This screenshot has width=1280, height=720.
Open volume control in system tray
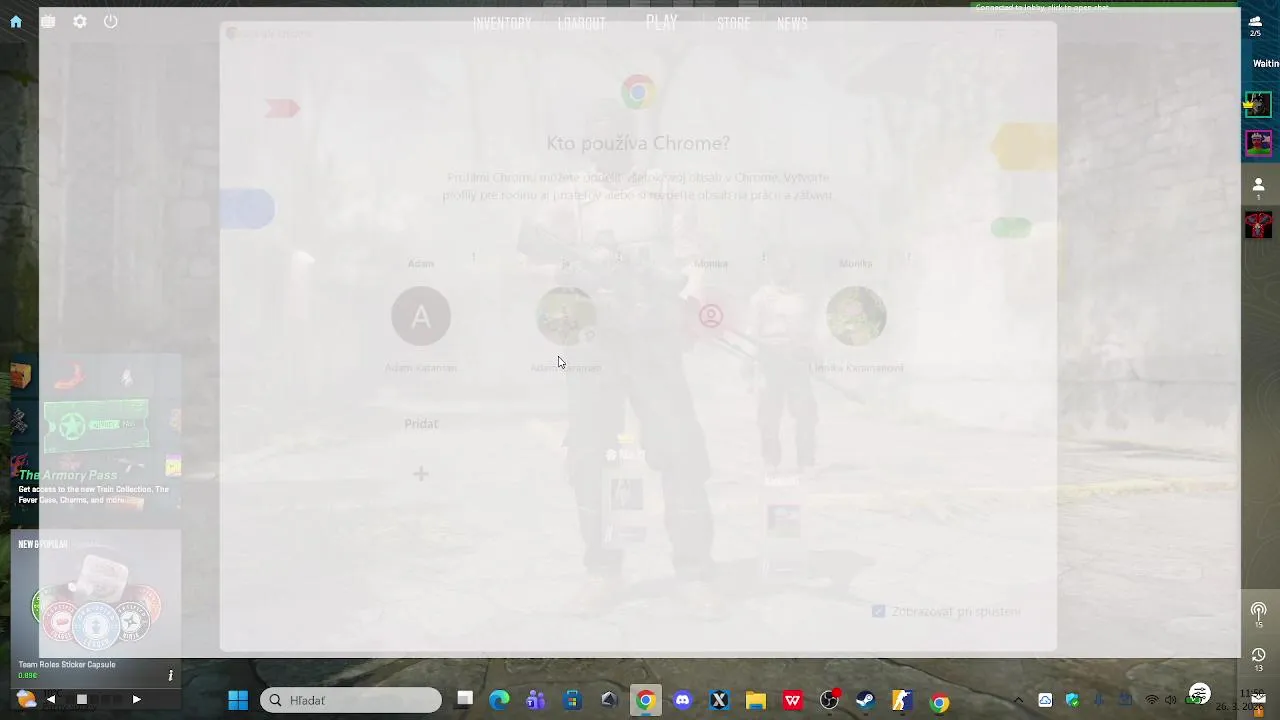pos(1171,700)
